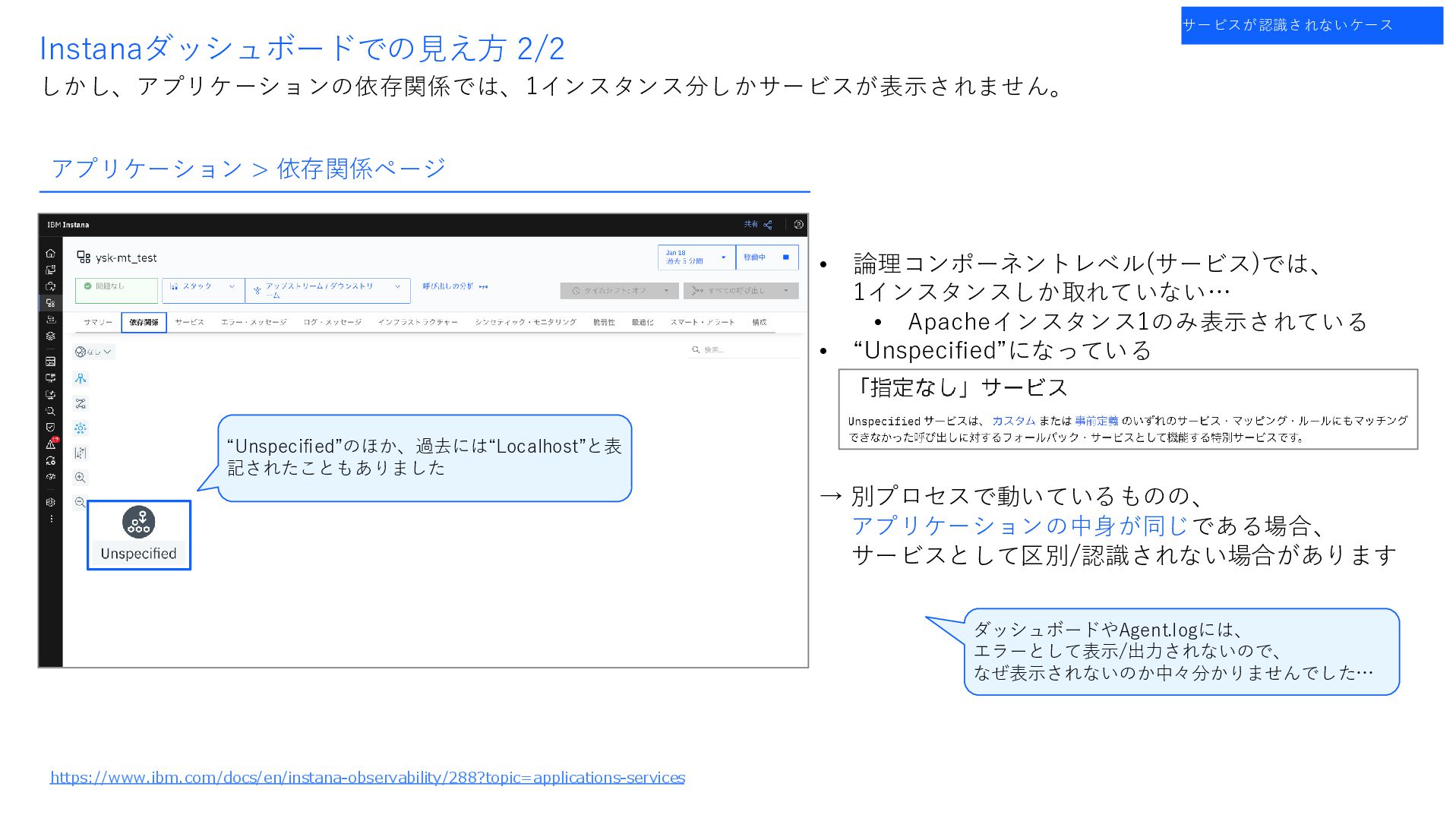Select circular cluster layout icon
Image resolution: width=1456 pixels, height=818 pixels.
click(81, 428)
